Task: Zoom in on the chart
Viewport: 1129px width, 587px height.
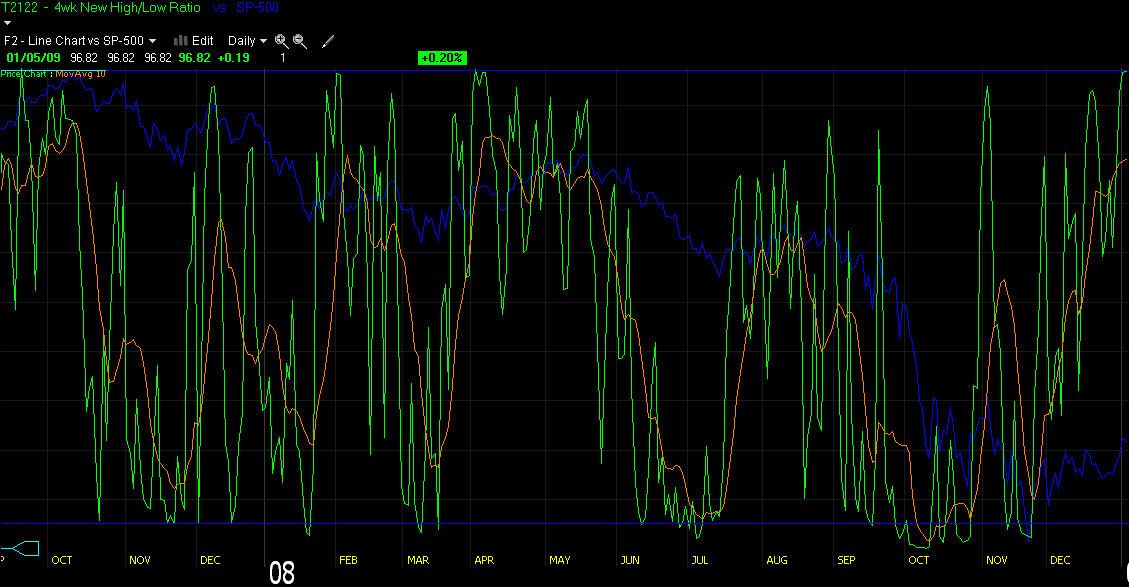Action: click(x=282, y=42)
